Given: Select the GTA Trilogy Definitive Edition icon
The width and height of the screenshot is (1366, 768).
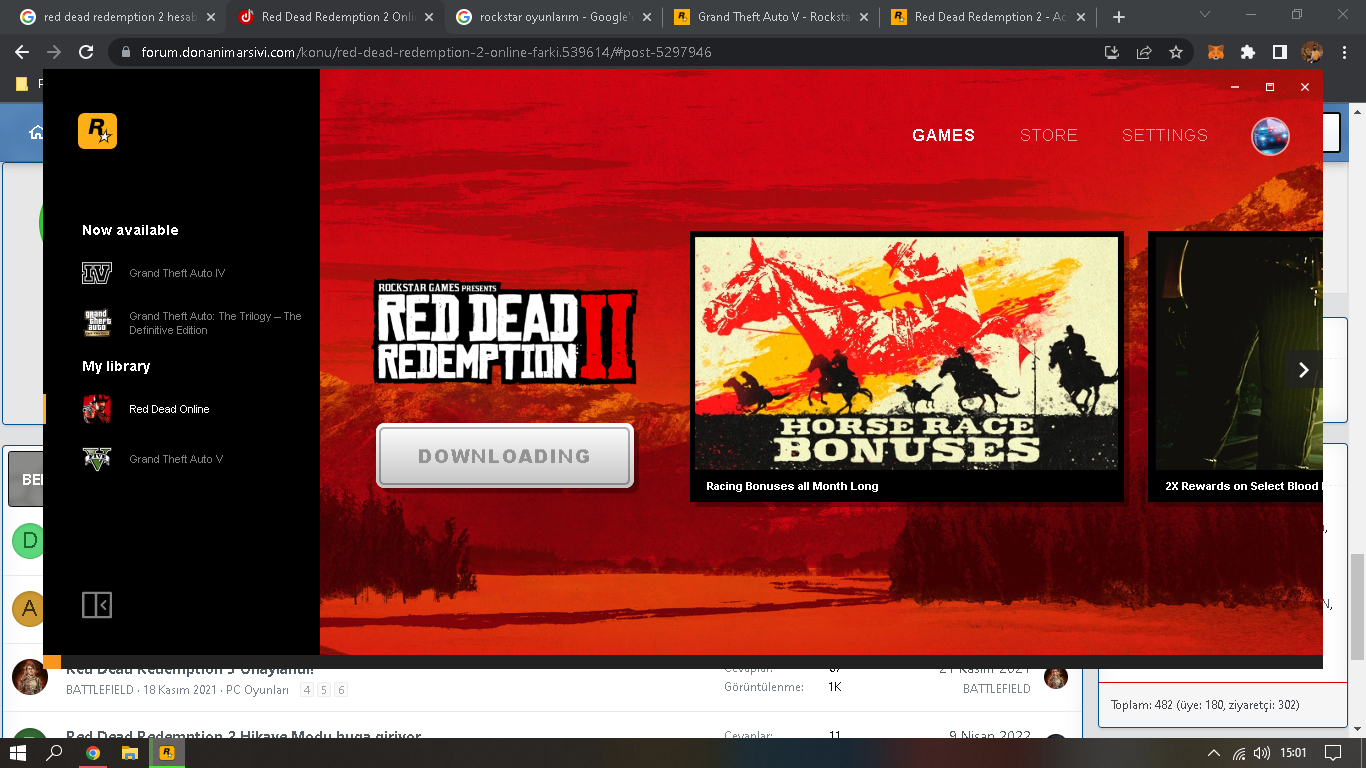Looking at the screenshot, I should tap(97, 323).
